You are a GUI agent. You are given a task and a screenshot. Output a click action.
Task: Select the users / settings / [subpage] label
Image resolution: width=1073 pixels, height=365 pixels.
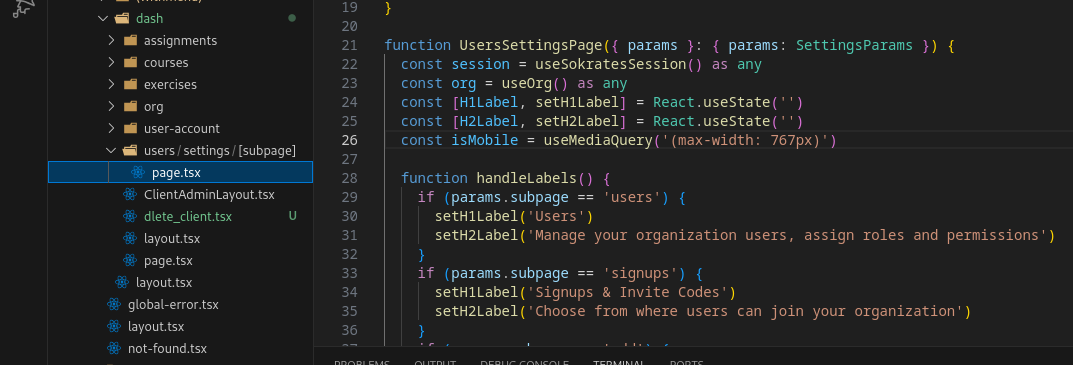pyautogui.click(x=220, y=150)
